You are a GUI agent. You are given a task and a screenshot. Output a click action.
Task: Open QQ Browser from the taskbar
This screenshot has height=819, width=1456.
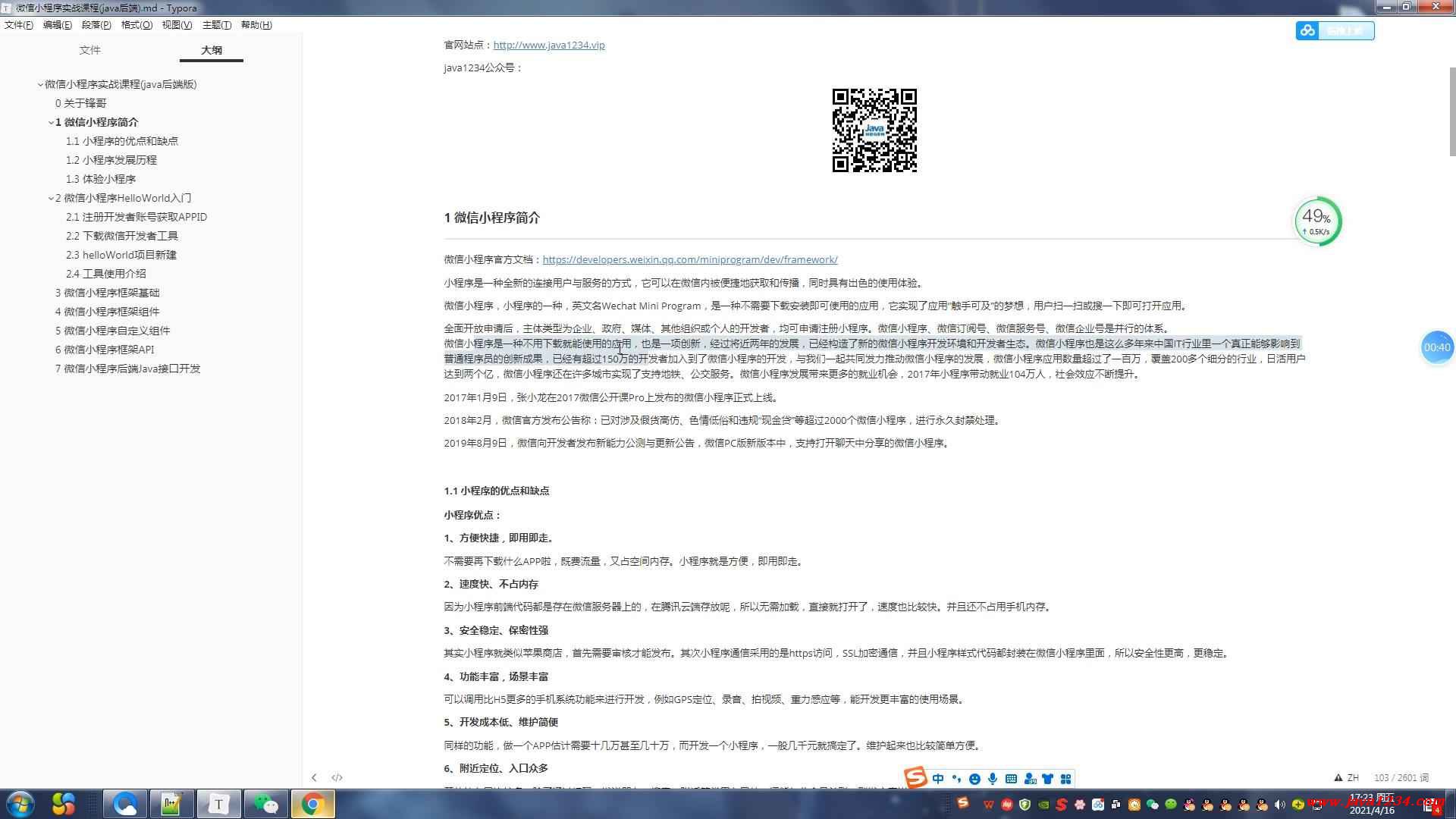124,804
